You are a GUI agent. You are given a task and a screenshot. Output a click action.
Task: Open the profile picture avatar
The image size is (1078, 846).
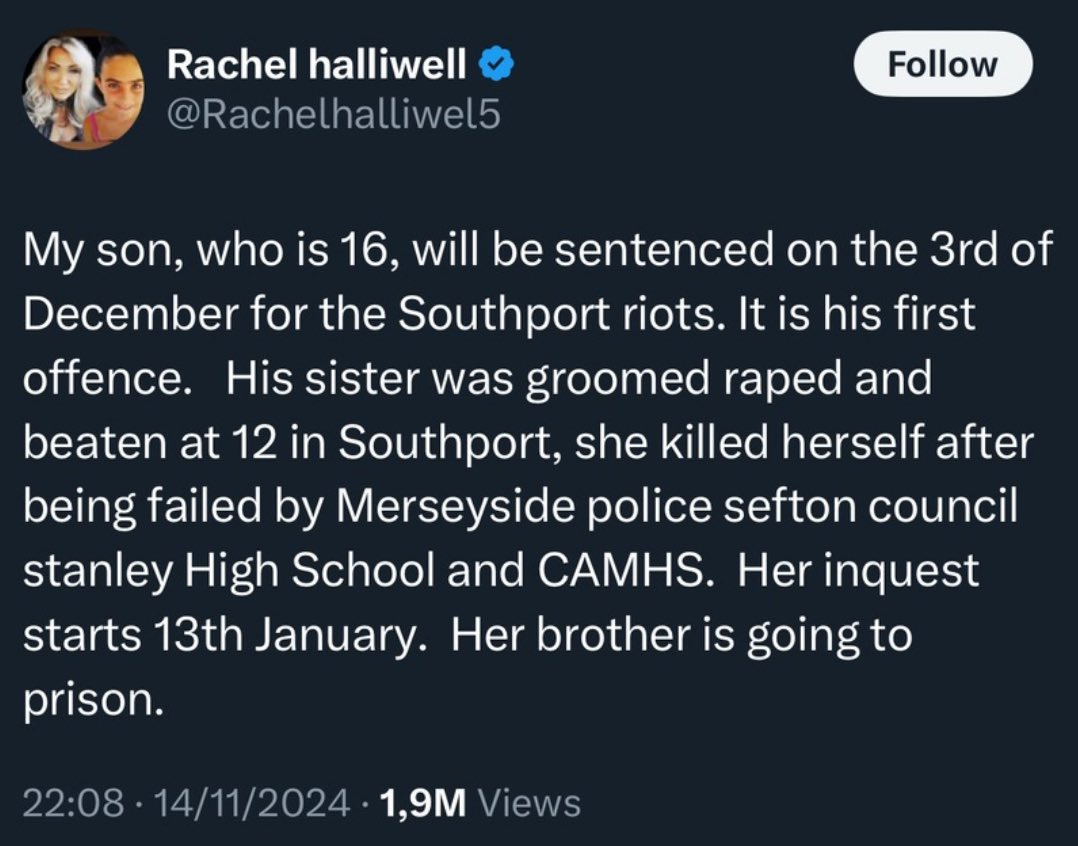[x=84, y=90]
